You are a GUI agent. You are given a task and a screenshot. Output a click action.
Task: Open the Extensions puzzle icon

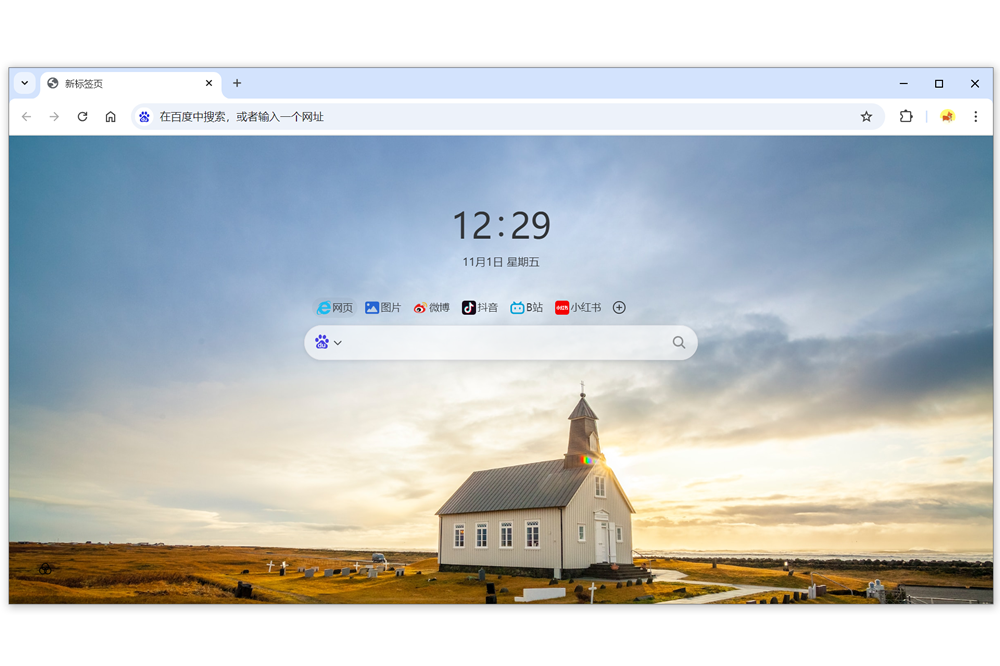coord(906,117)
